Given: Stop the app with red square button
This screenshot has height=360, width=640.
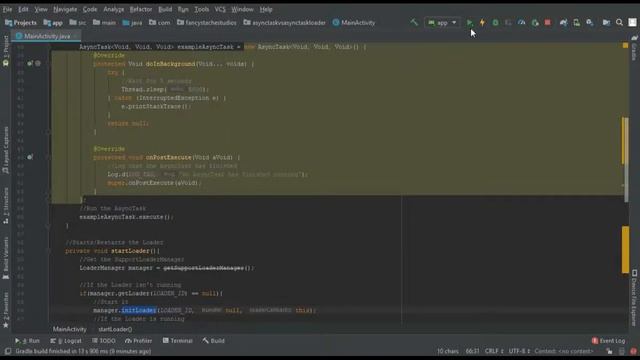Looking at the screenshot, I should (x=548, y=22).
